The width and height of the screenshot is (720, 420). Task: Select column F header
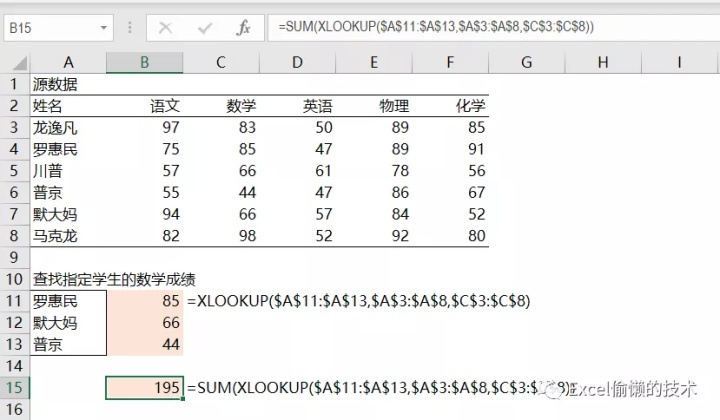click(450, 62)
